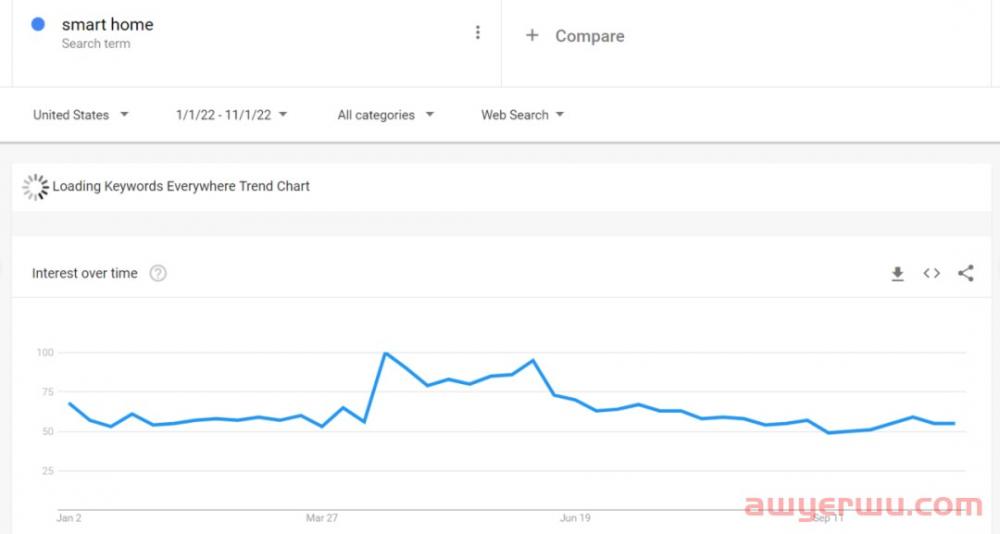Image resolution: width=1000 pixels, height=534 pixels.
Task: Select the Jan 2 date on the axis
Action: (69, 518)
